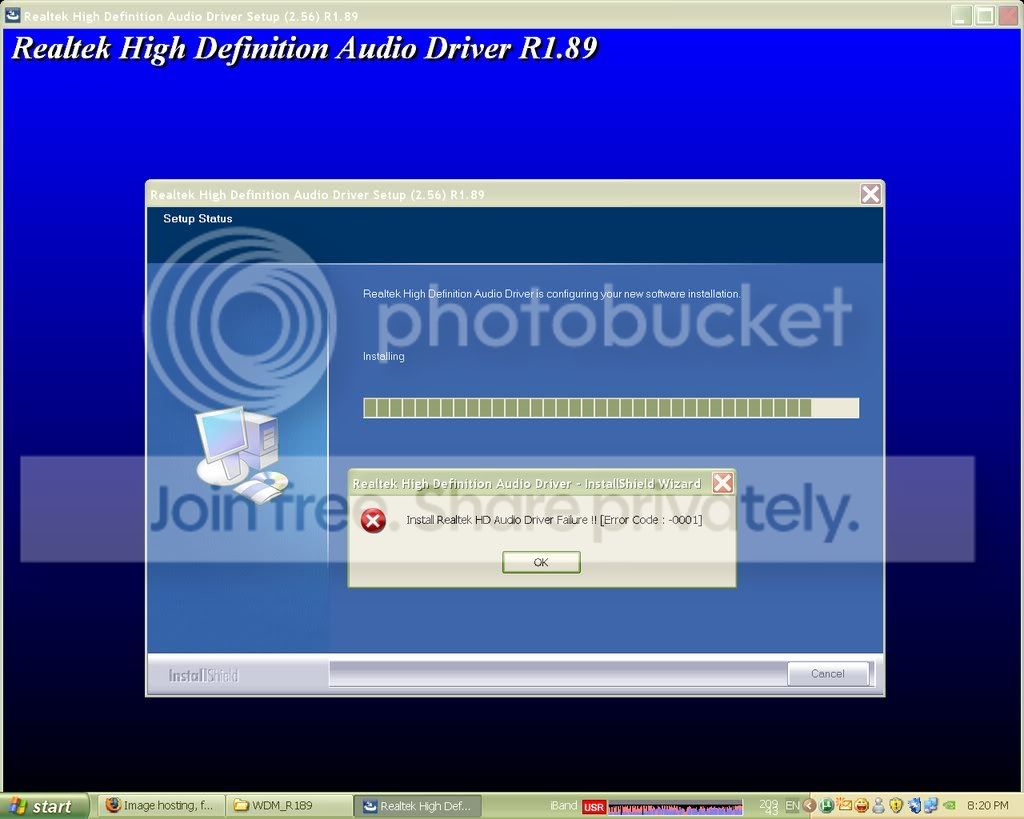Select the Realtek High Def taskbar item

click(418, 805)
